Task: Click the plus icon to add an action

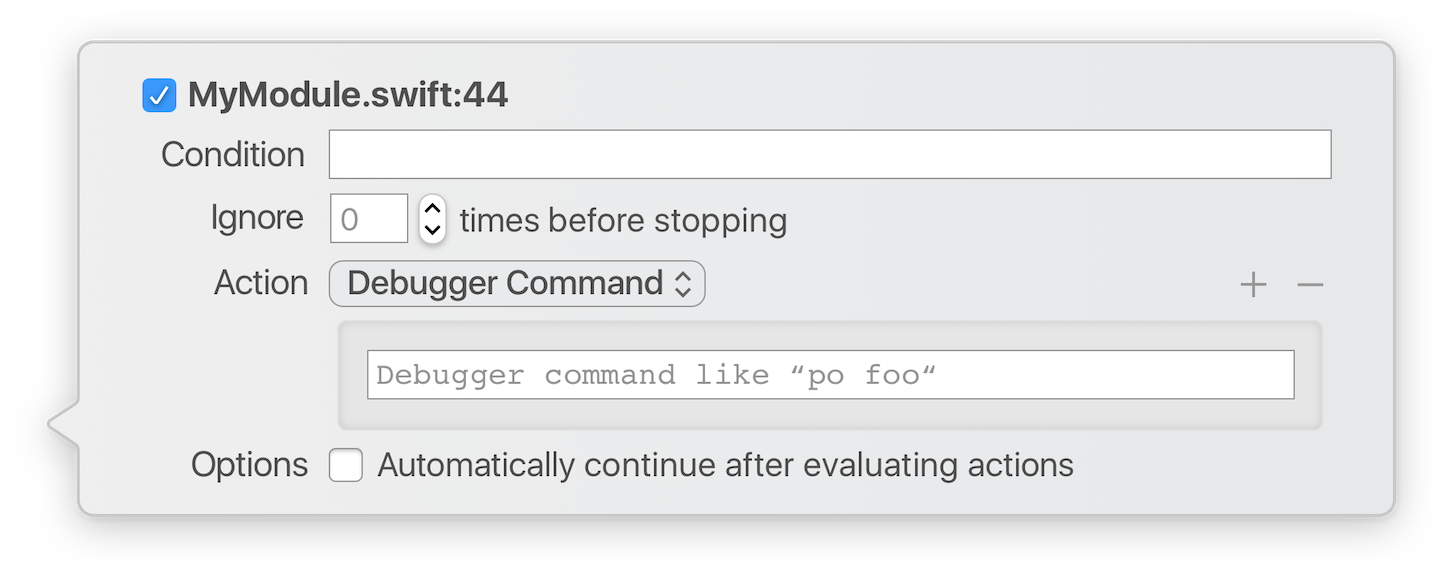Action: pos(1253,285)
